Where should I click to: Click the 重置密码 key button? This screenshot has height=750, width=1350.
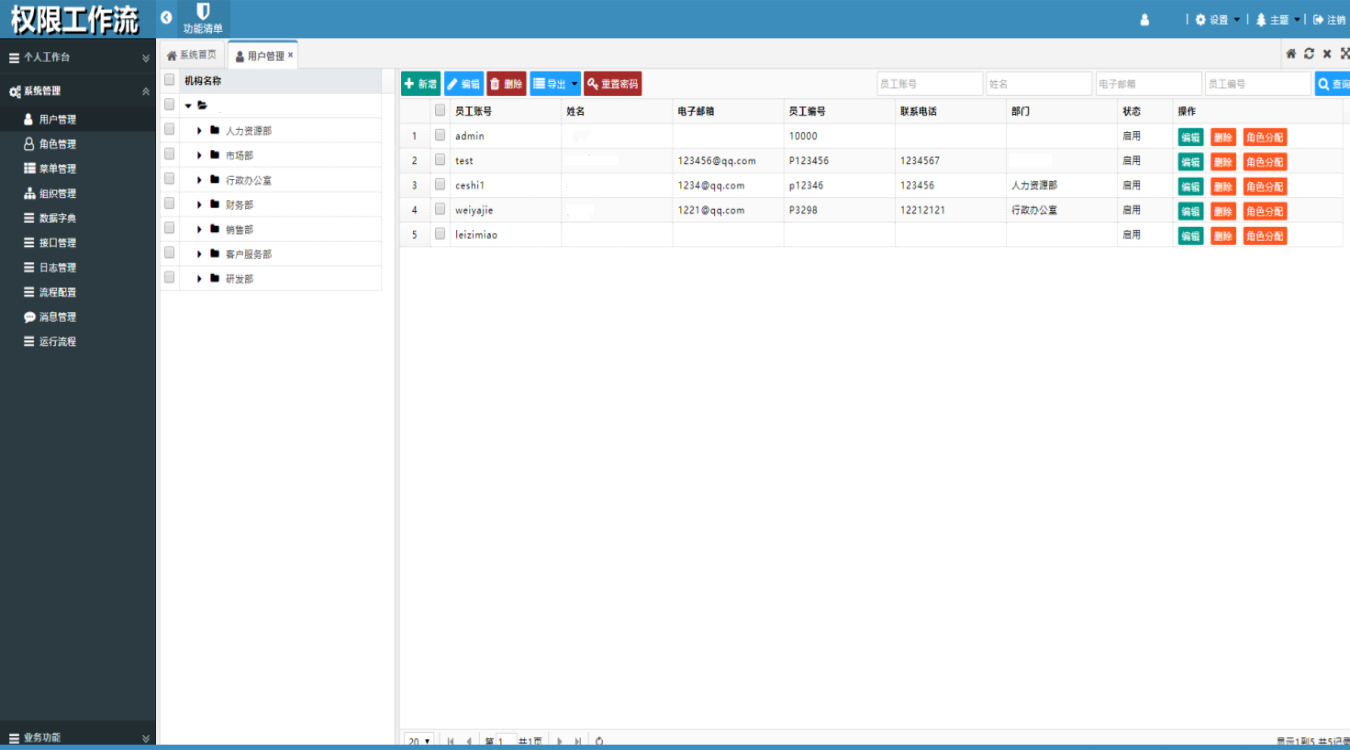click(612, 84)
